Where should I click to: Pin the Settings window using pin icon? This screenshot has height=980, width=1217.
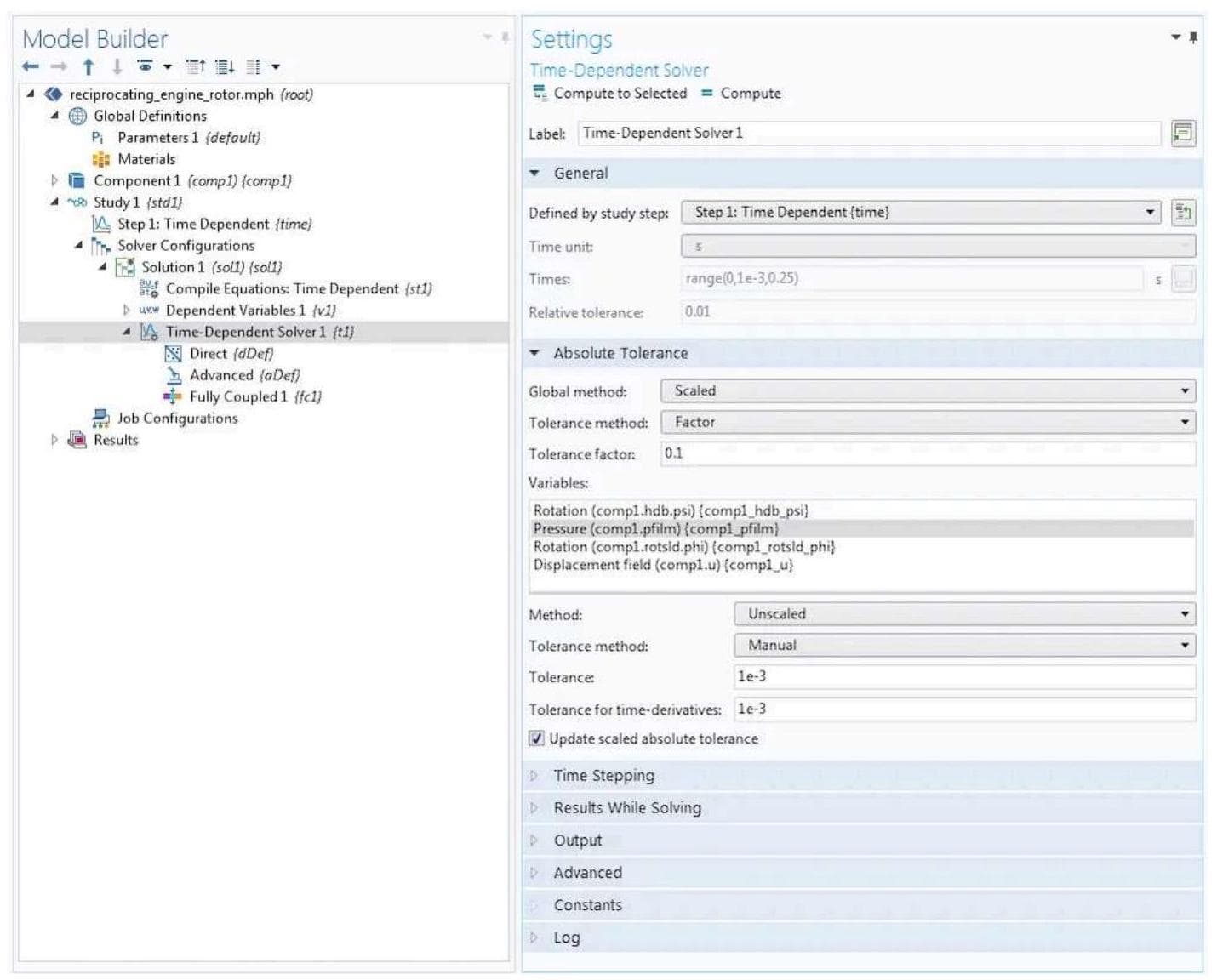tap(1193, 37)
